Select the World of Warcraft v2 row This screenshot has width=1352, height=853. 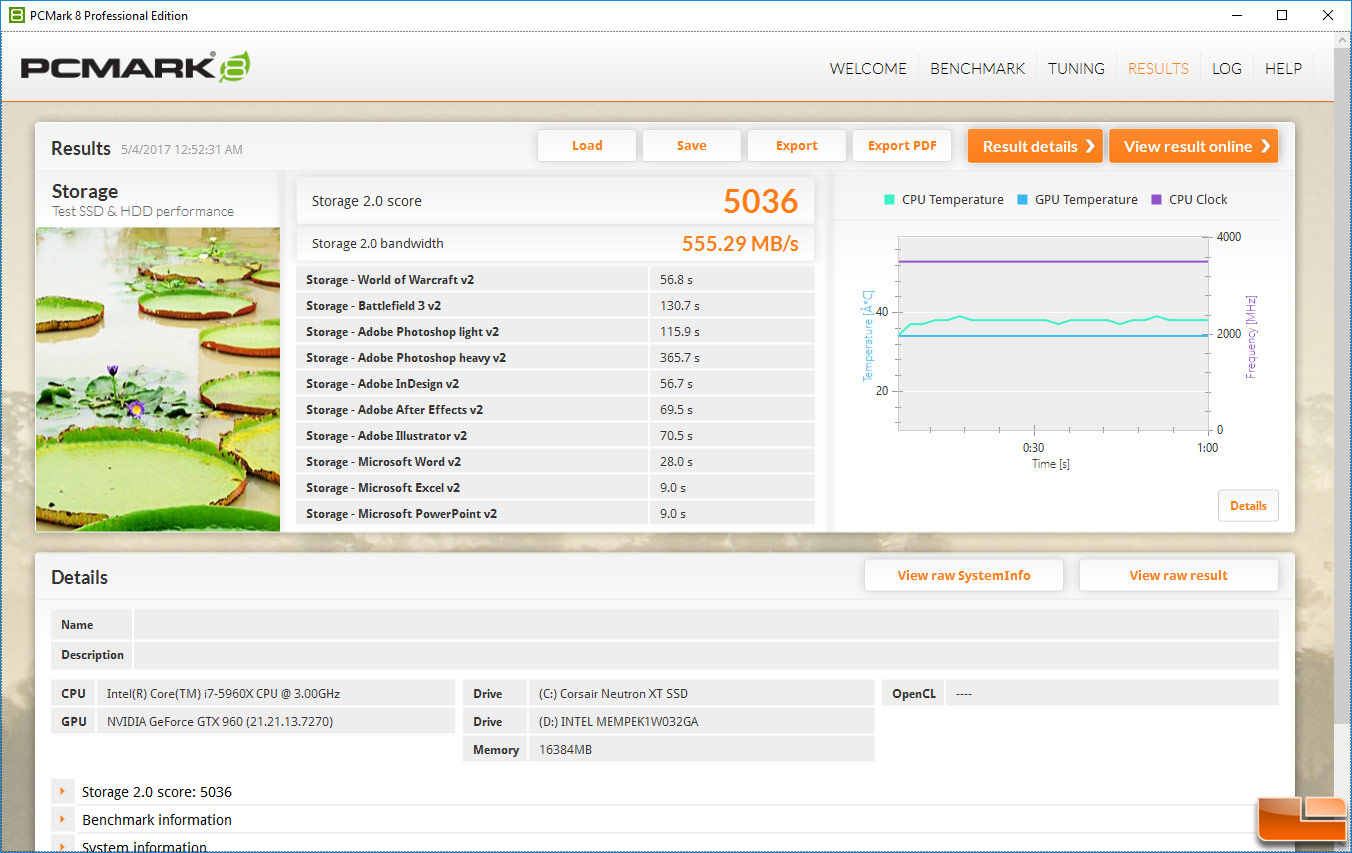(x=555, y=280)
